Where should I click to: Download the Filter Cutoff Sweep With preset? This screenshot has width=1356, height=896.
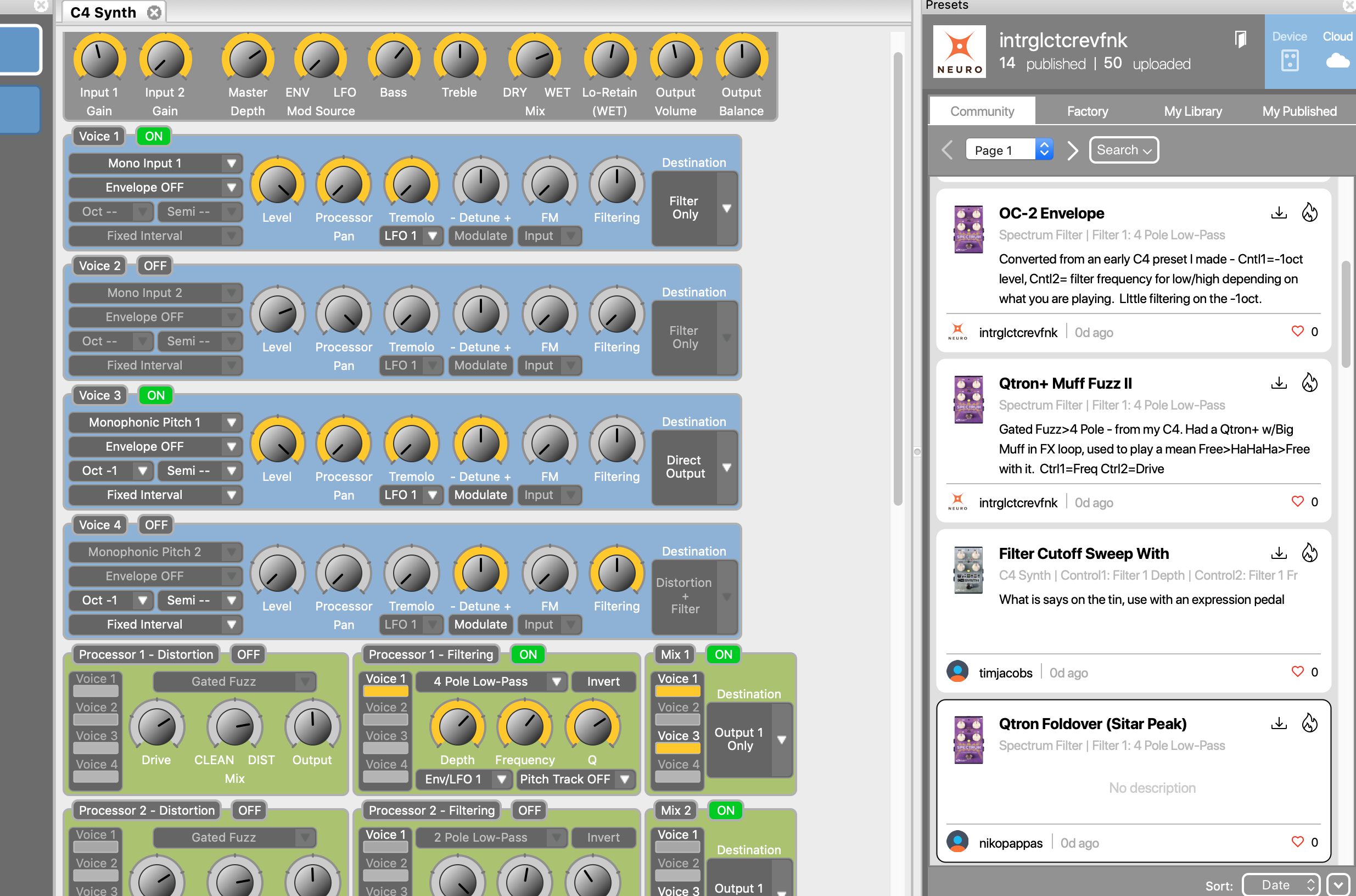pos(1279,553)
